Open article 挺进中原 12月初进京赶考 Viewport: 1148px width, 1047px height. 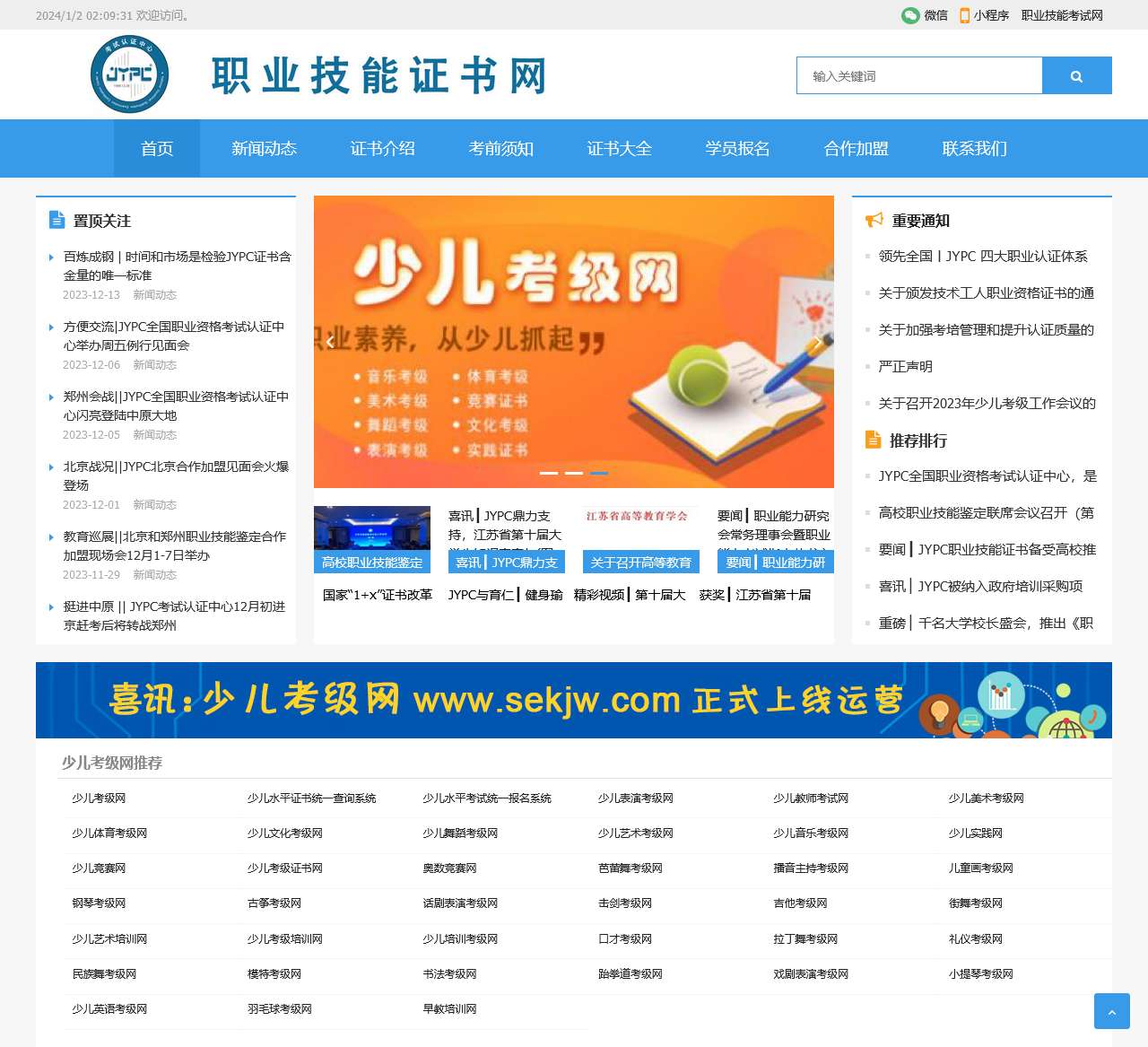click(175, 615)
